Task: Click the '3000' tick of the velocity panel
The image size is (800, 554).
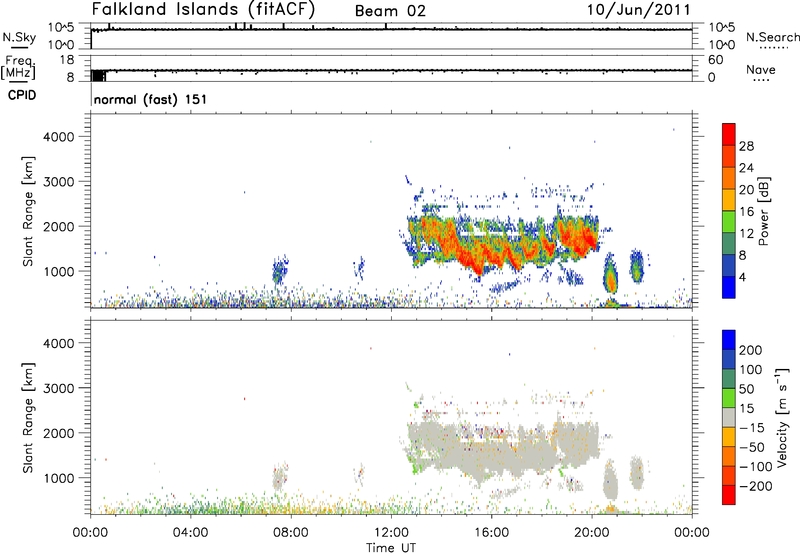Action: point(59,388)
